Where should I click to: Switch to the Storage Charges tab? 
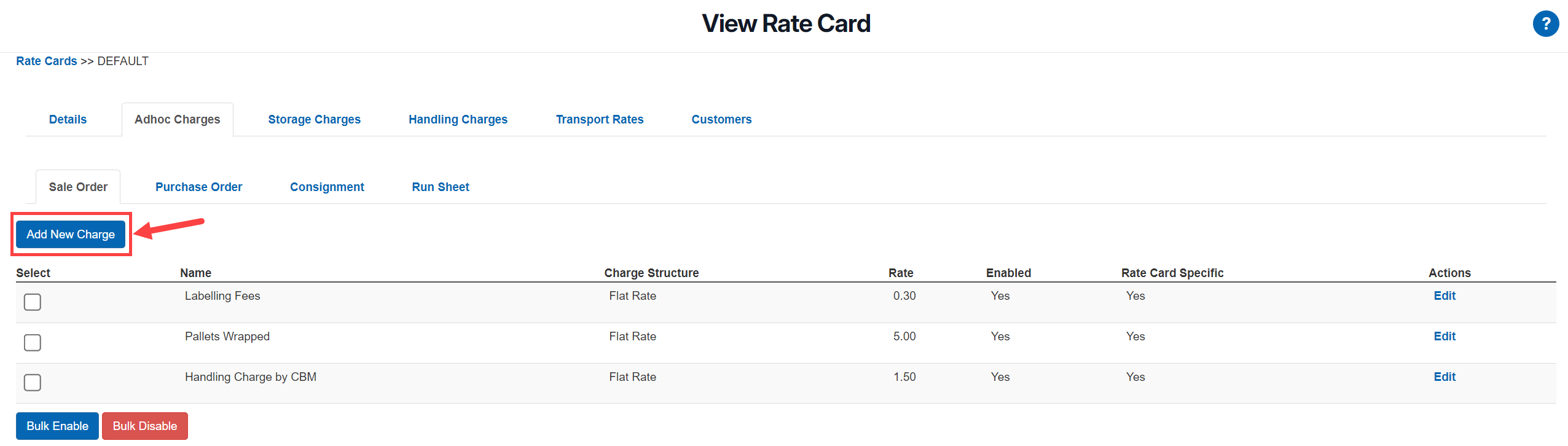[x=314, y=119]
